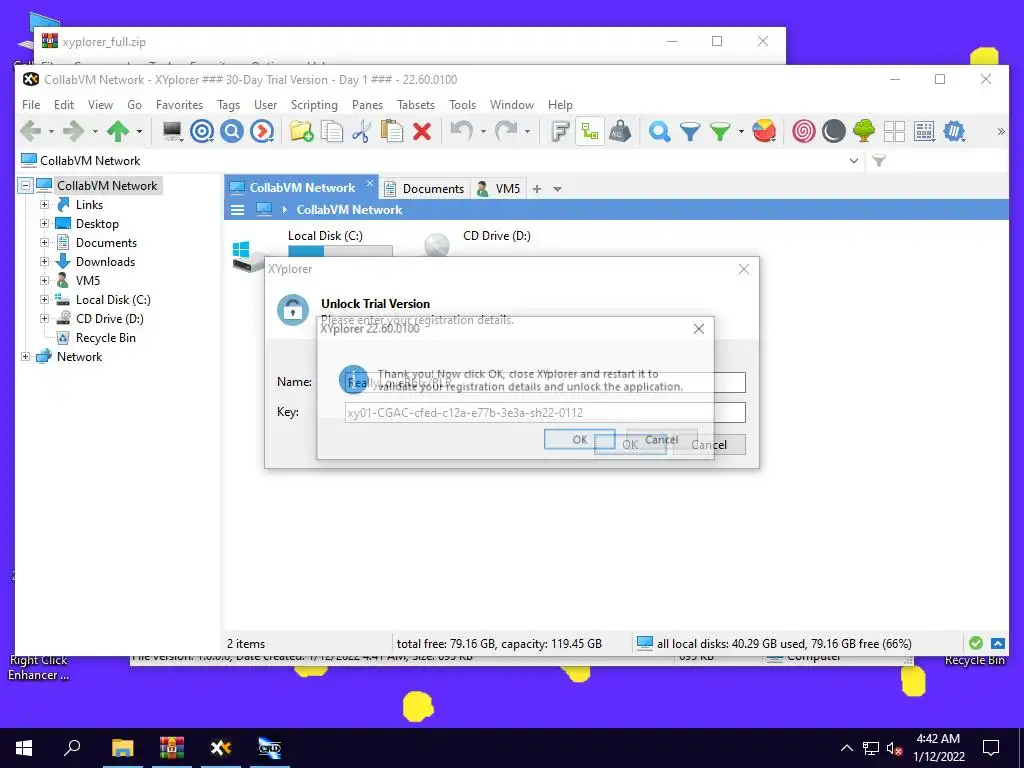Image resolution: width=1024 pixels, height=768 pixels.
Task: Click the pie chart toolbar icon
Action: 763,131
